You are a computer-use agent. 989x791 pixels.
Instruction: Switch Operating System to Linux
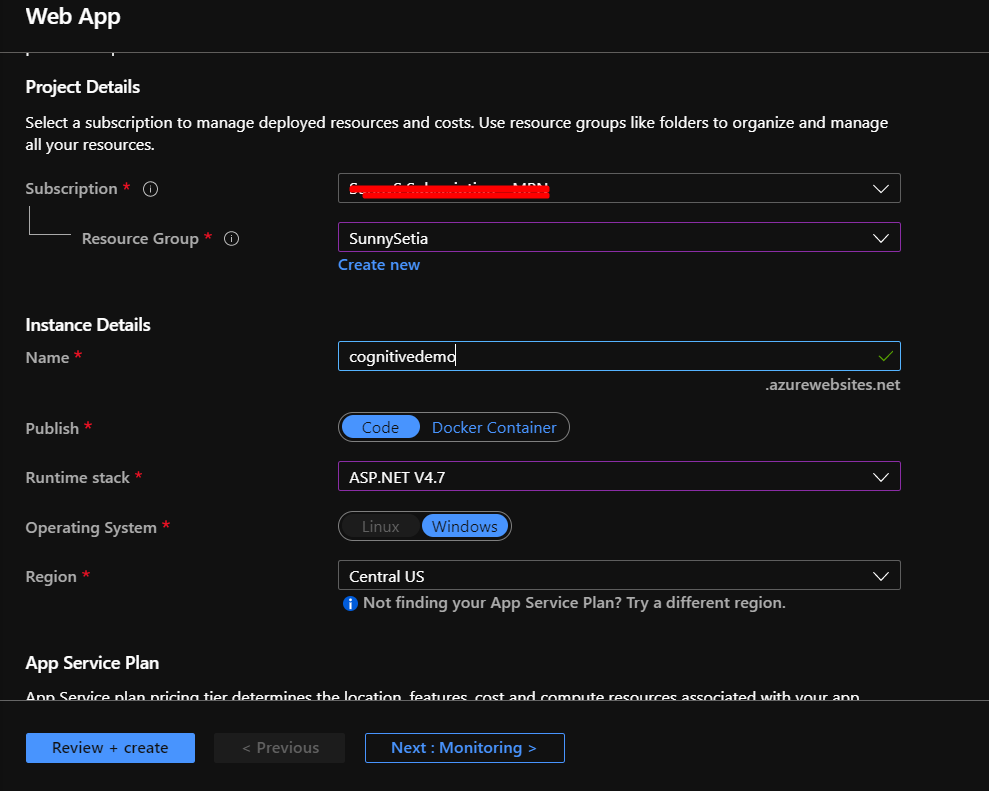click(379, 526)
